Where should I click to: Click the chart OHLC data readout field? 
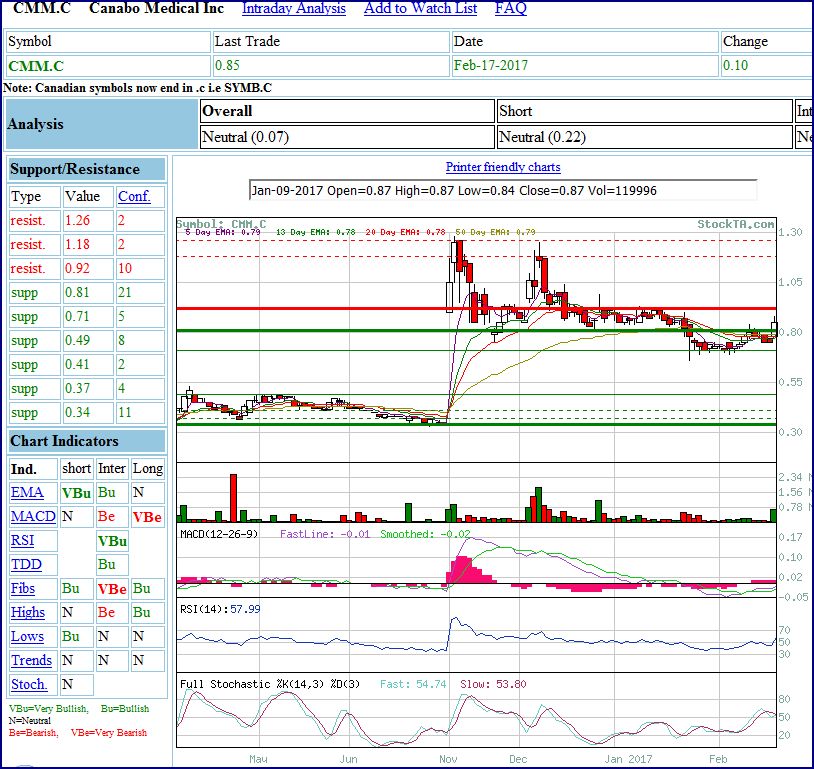503,191
